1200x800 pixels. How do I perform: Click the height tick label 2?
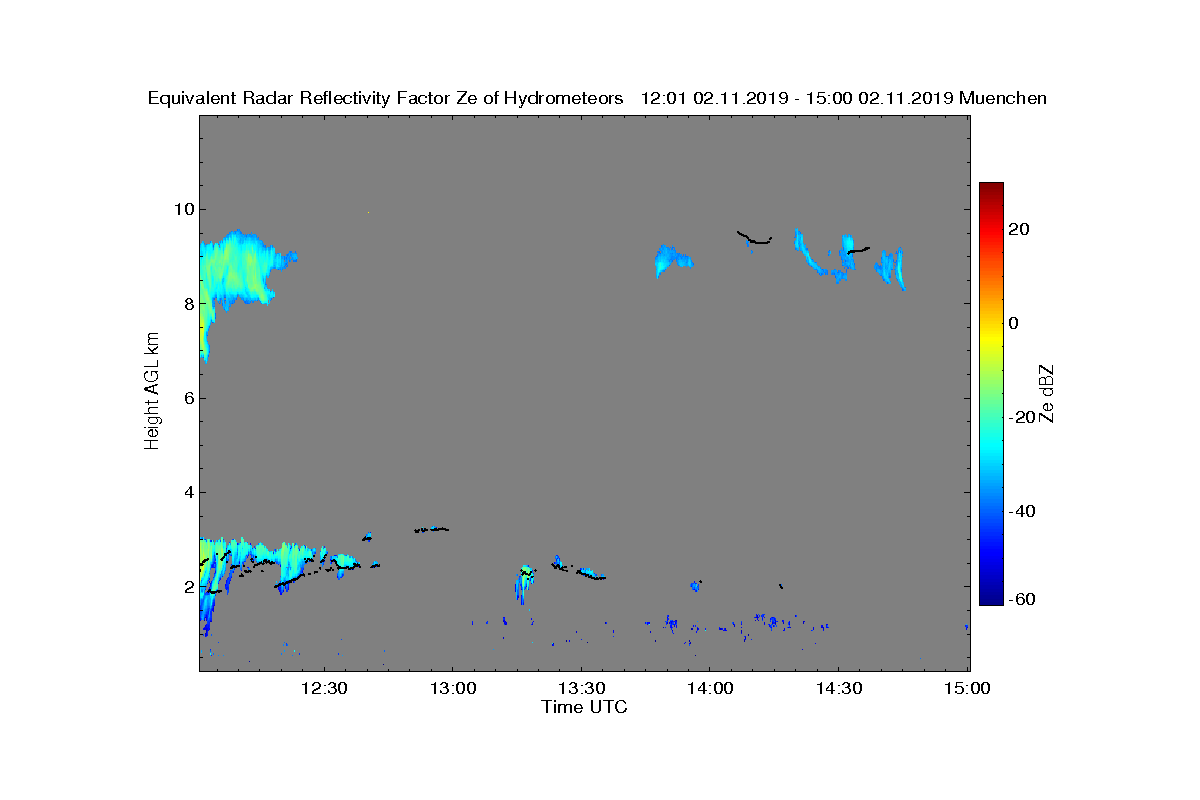pyautogui.click(x=187, y=586)
